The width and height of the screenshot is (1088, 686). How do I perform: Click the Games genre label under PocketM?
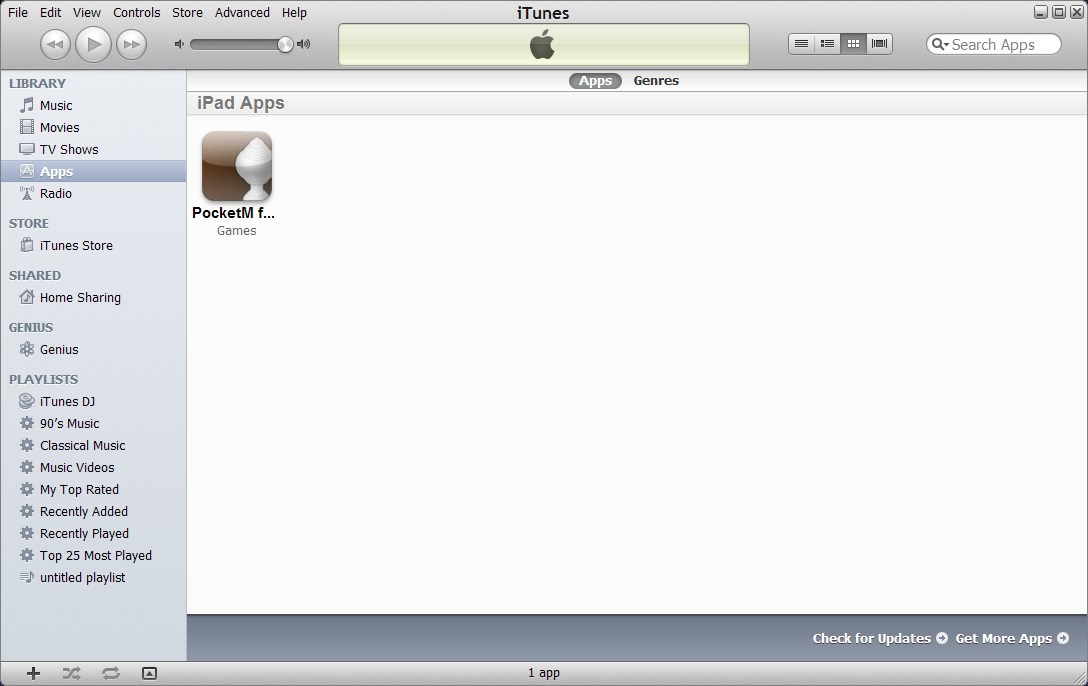(x=237, y=231)
